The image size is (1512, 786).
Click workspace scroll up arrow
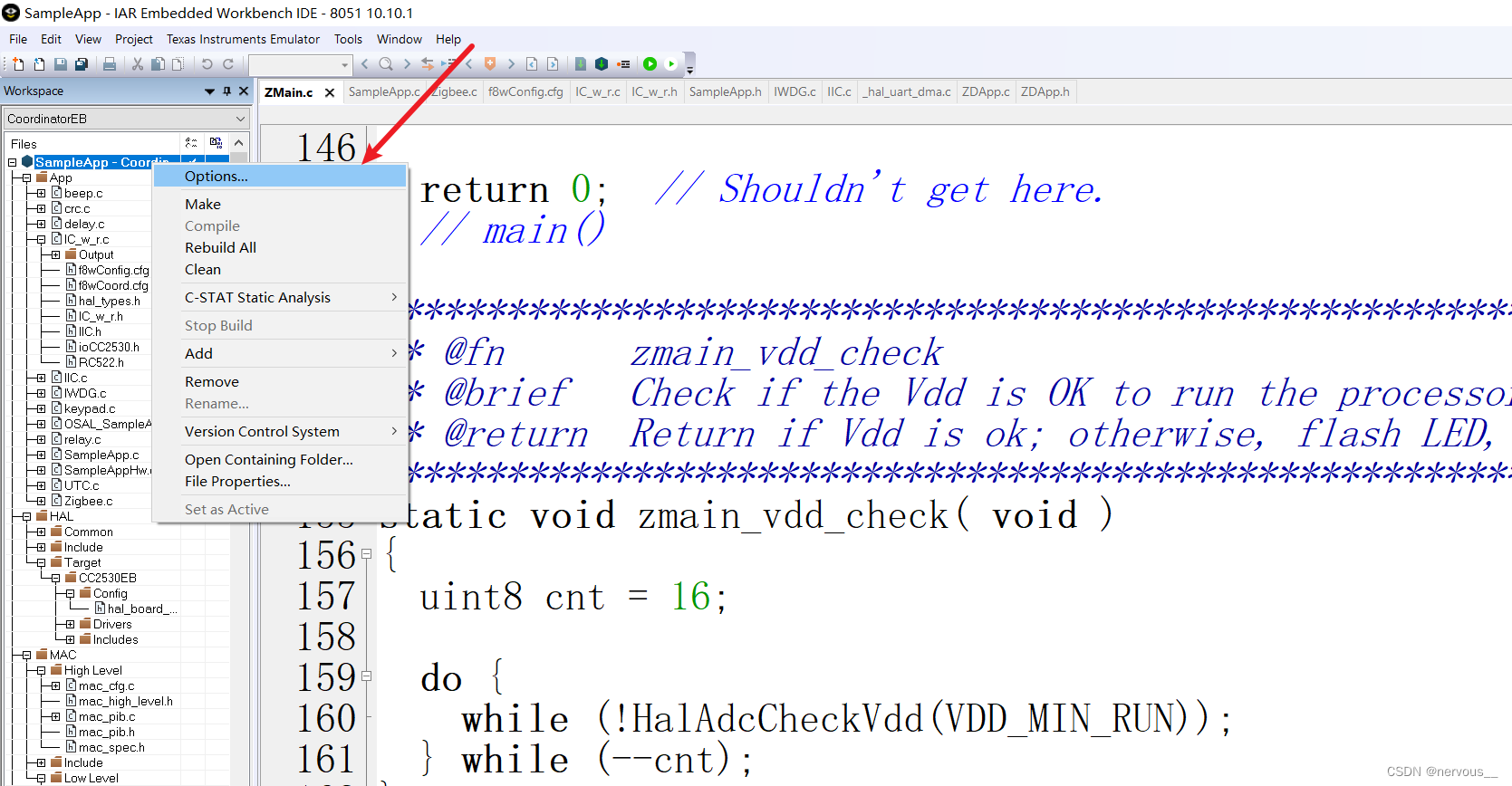[238, 143]
